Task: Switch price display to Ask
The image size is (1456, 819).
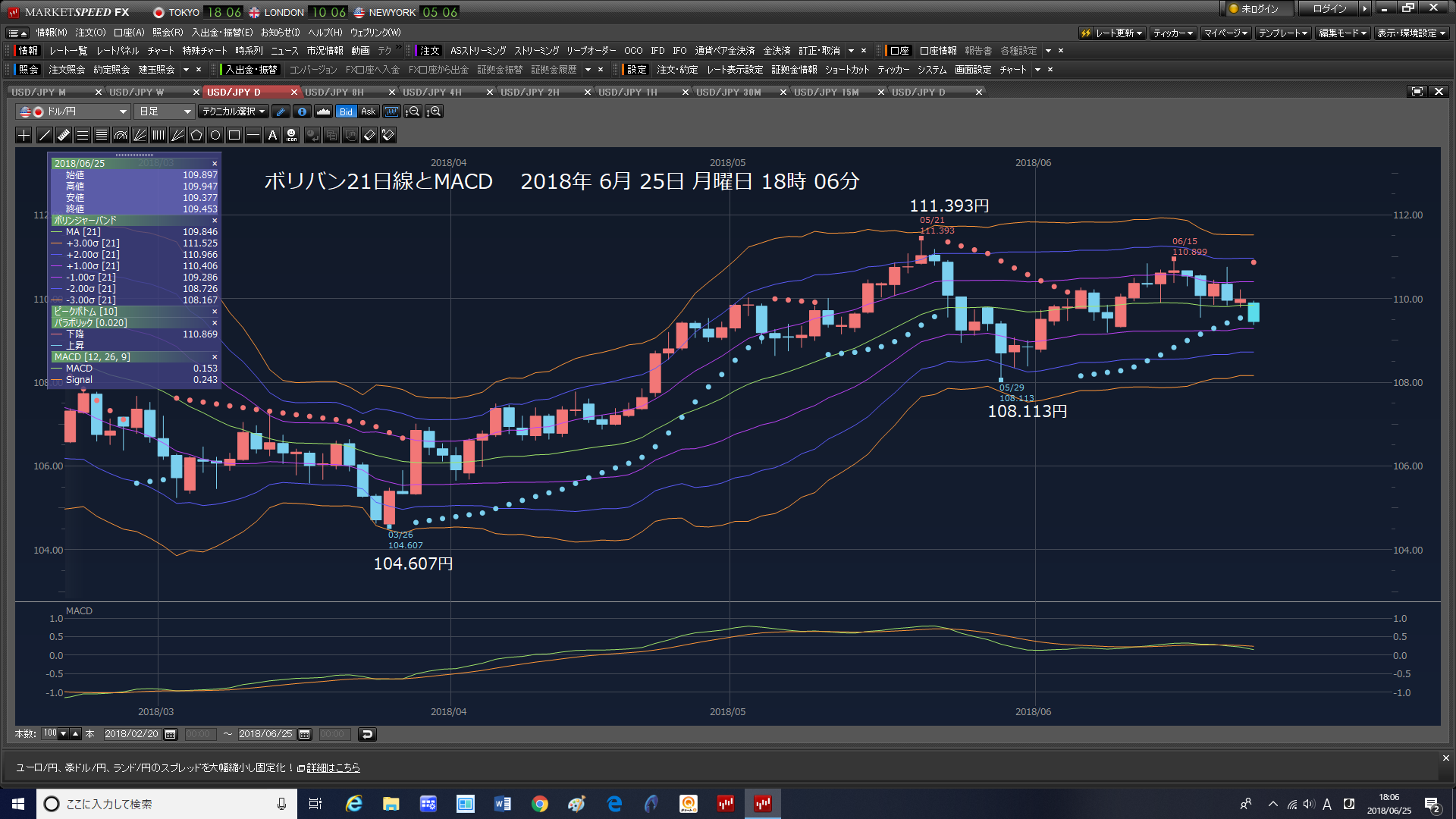Action: (x=368, y=111)
